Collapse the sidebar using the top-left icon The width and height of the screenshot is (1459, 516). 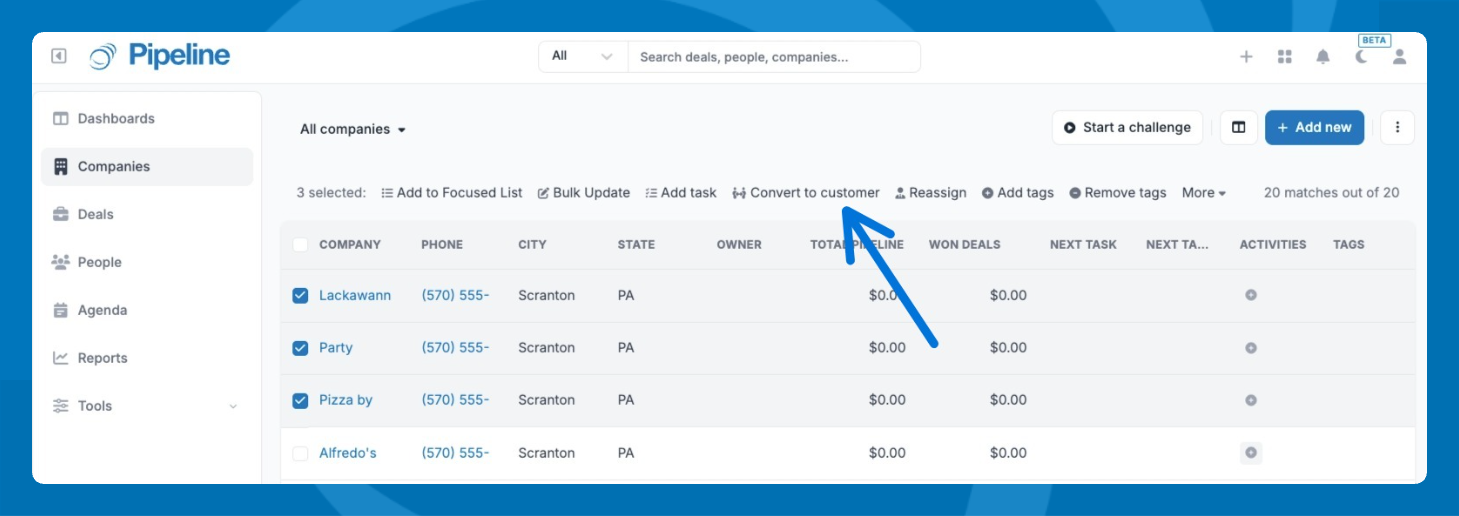59,56
